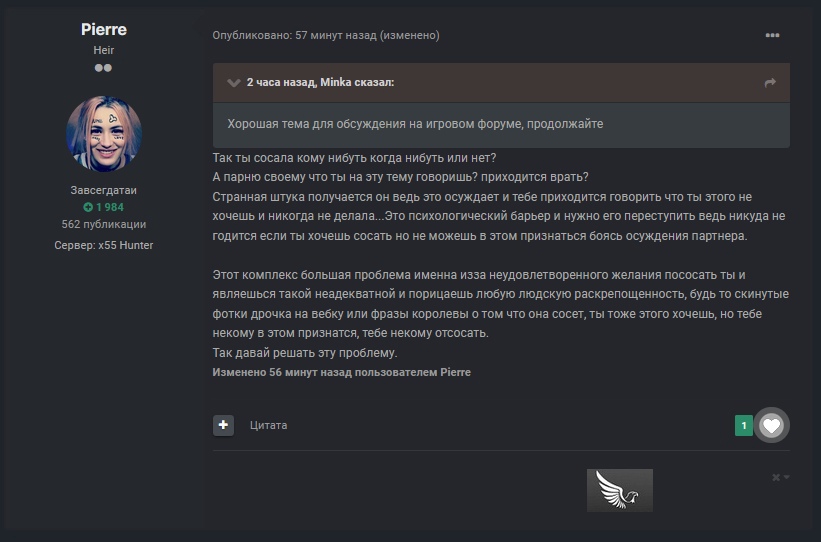Open the 562 публикации posts link
This screenshot has height=542, width=821.
tap(104, 224)
